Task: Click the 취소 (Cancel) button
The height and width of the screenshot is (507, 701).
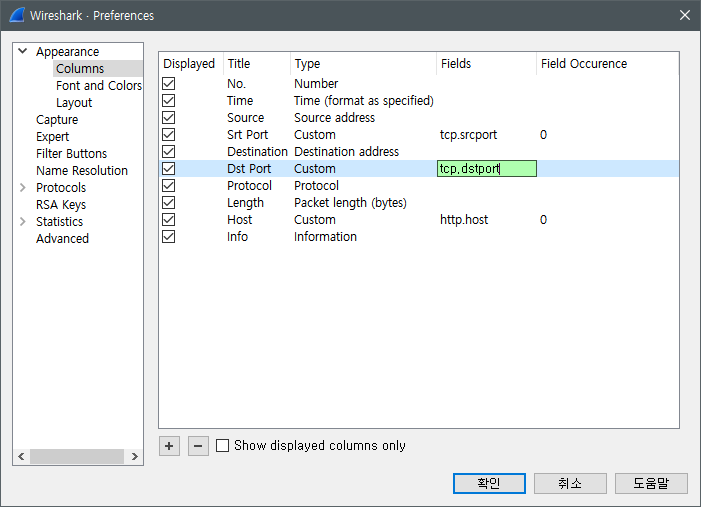Action: click(570, 483)
